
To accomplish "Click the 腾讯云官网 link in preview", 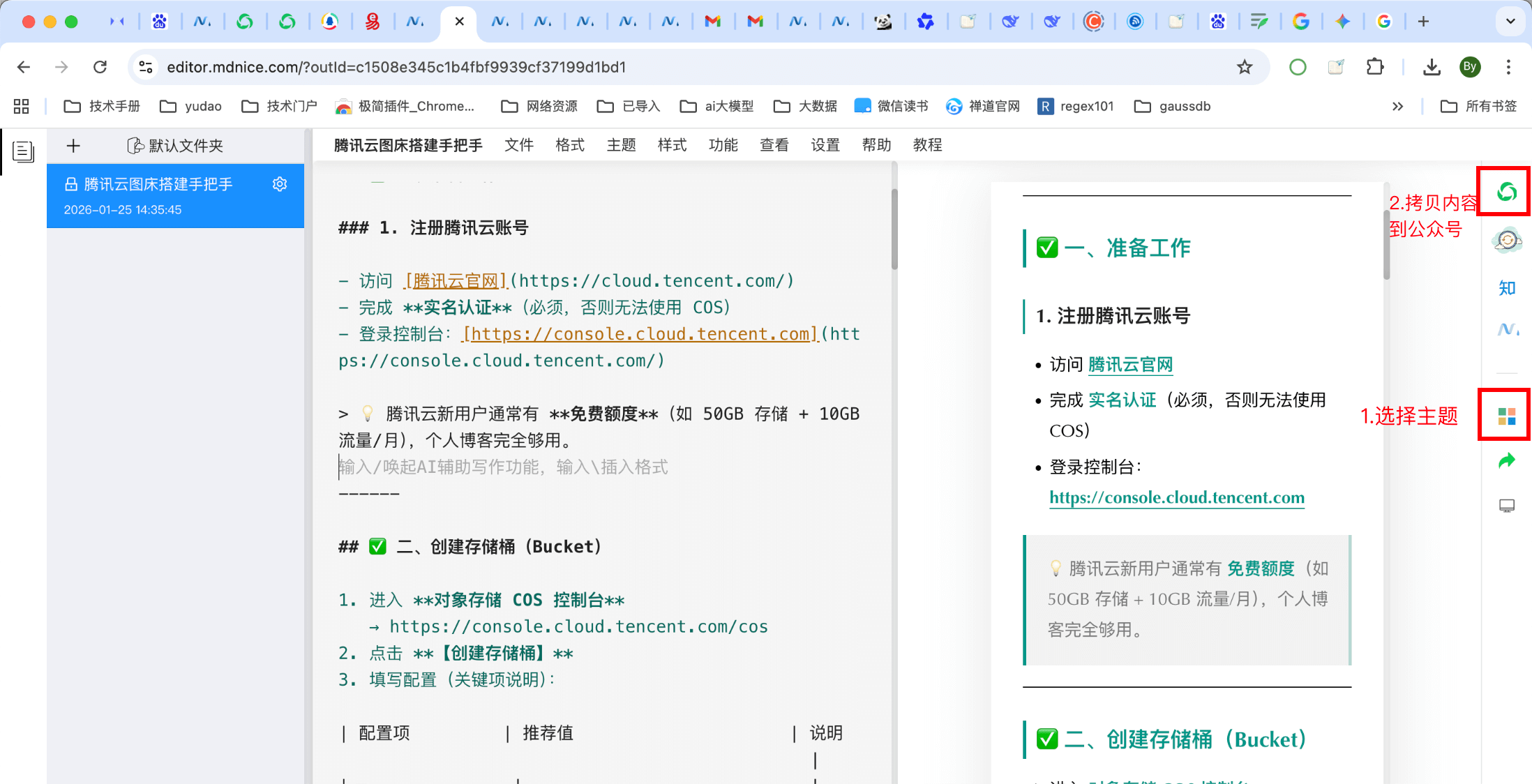I will (1130, 364).
